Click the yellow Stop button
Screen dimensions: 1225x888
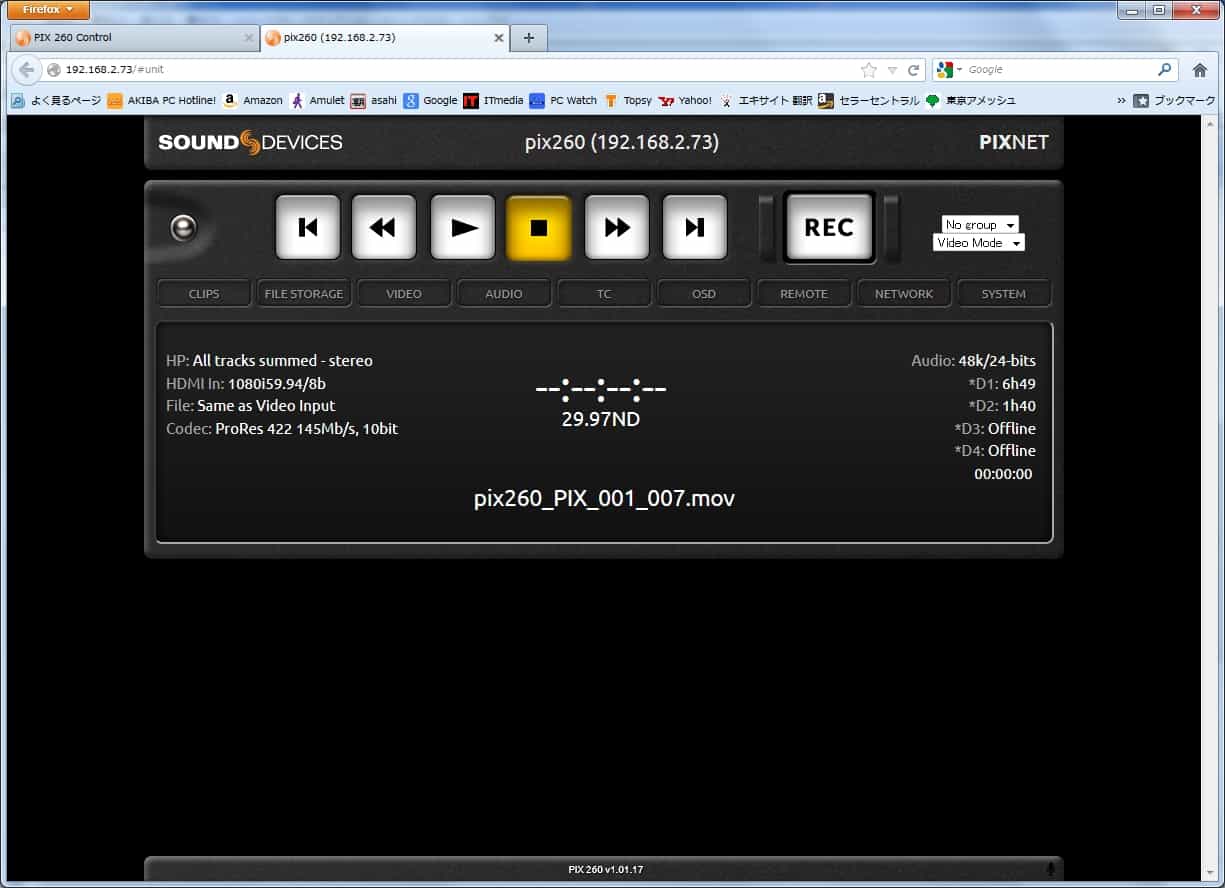coord(539,228)
